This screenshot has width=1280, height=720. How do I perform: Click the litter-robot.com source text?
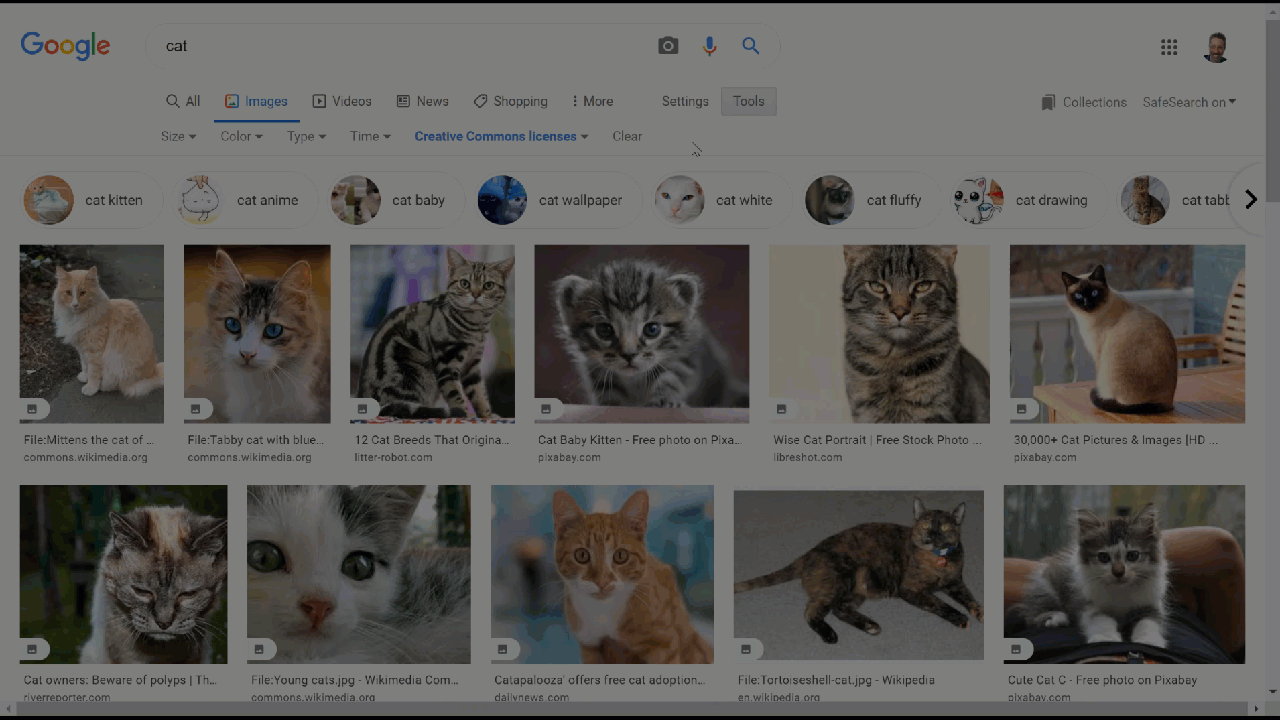(393, 457)
